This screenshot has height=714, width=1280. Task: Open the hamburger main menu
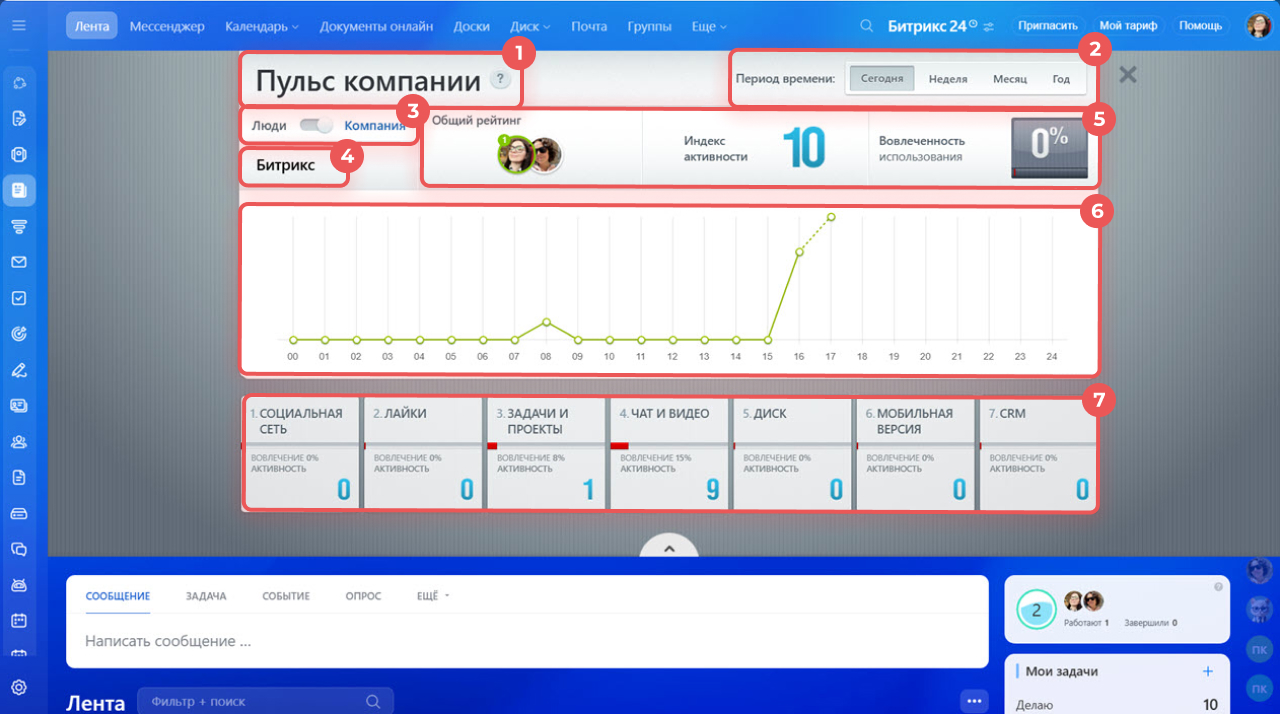pyautogui.click(x=19, y=26)
